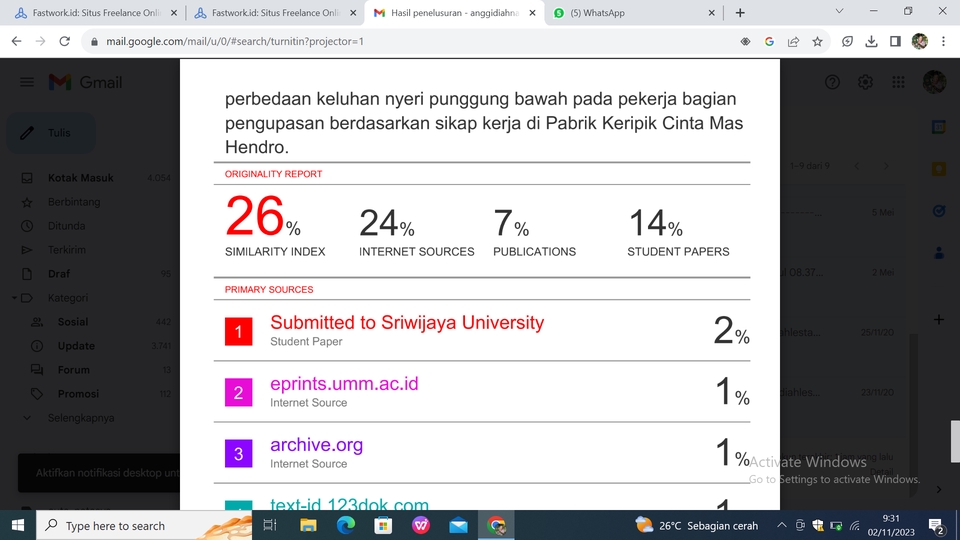Click the archive.org source
960x540 pixels.
point(317,445)
